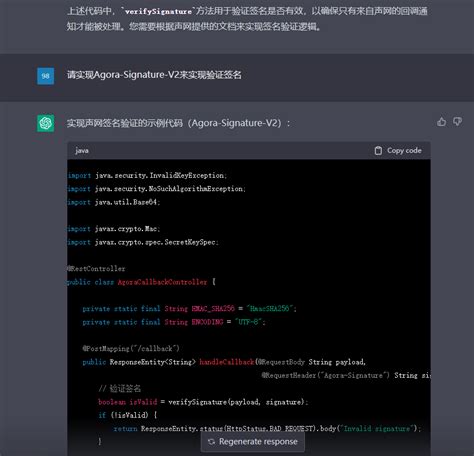
Task: Click the NoSuchAlgorithmException import line
Action: [x=156, y=189]
